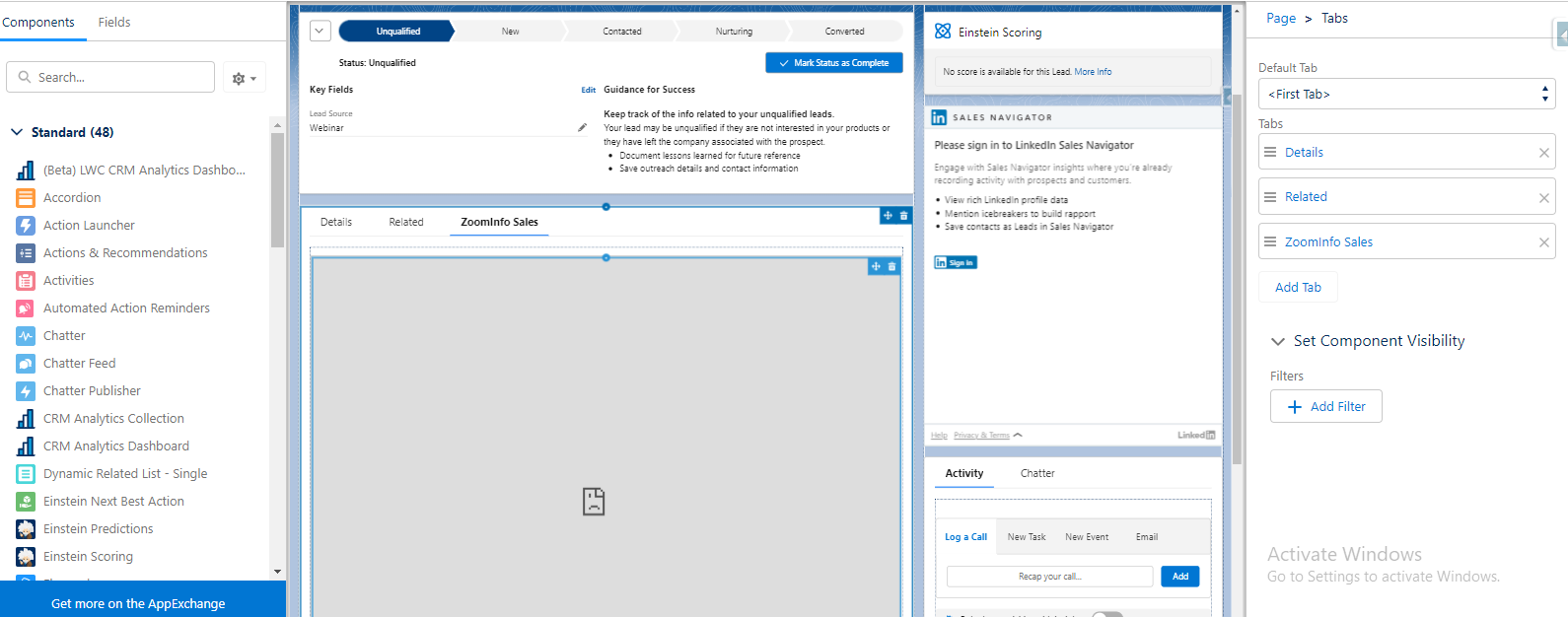The image size is (1568, 617).
Task: Select the New Task tab
Action: pos(1027,537)
